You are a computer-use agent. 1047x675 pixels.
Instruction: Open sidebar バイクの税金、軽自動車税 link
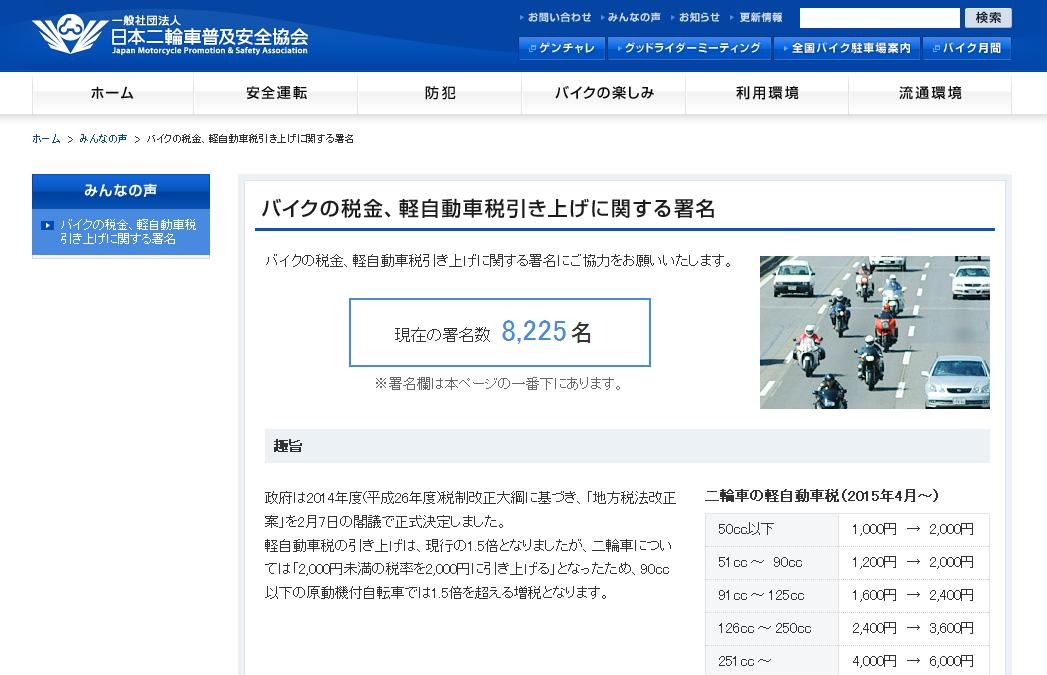click(x=128, y=232)
